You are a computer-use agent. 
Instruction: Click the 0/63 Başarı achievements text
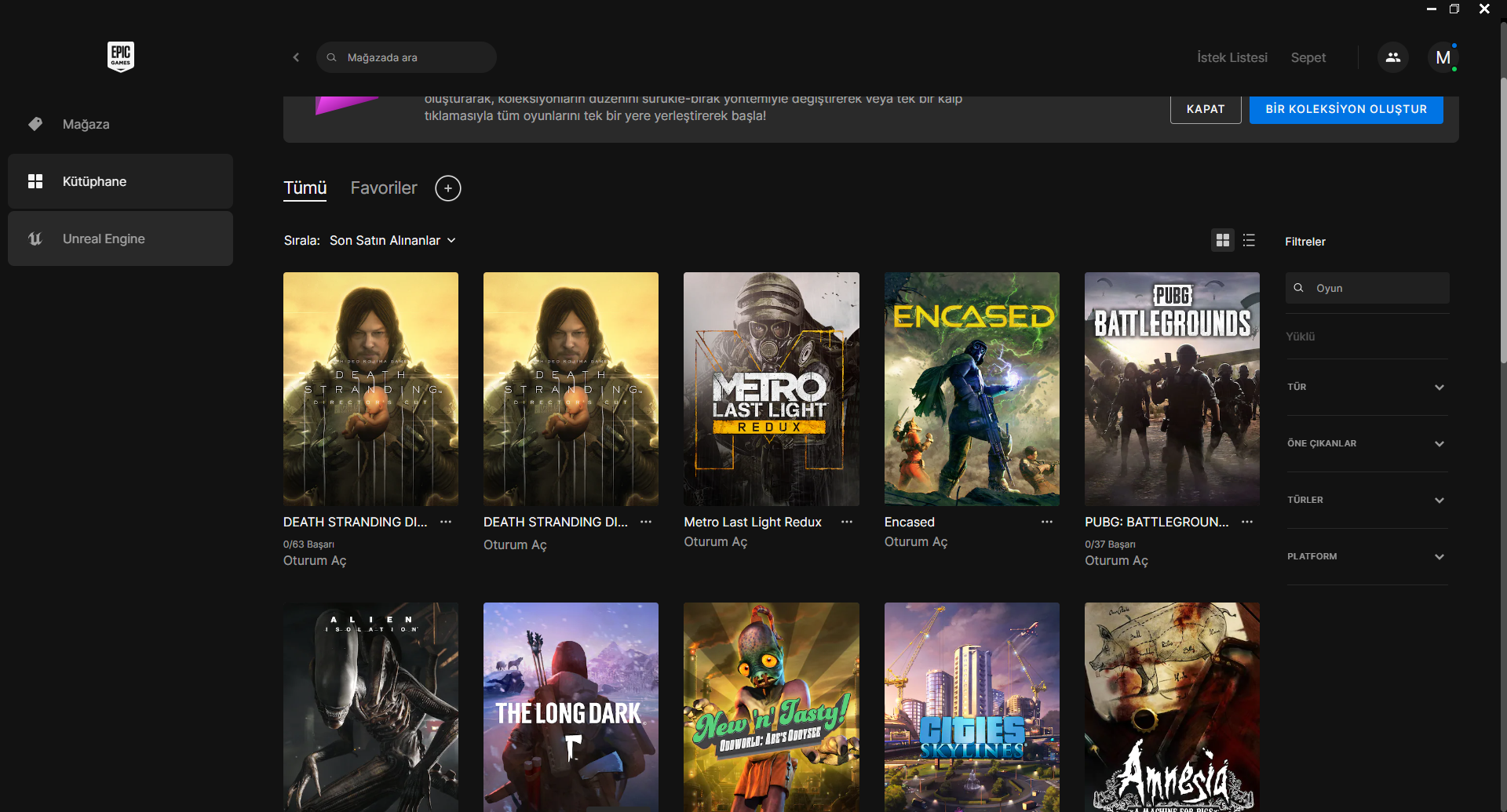(308, 544)
